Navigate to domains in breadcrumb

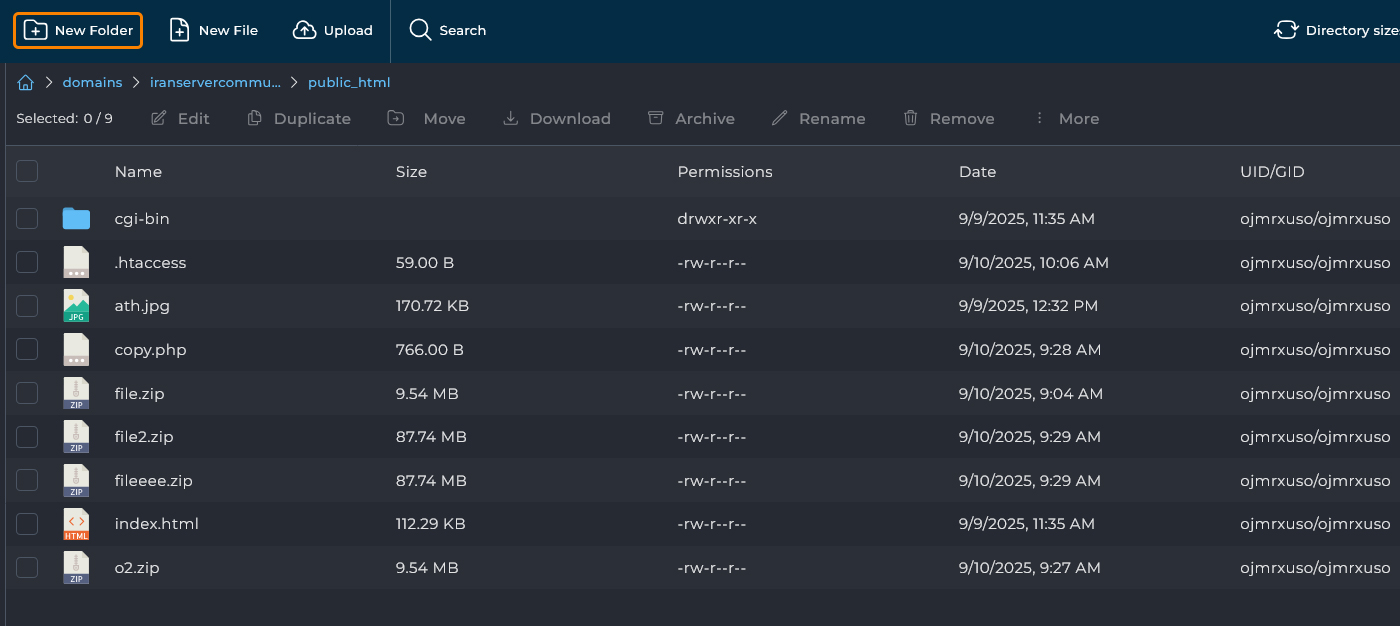pyautogui.click(x=92, y=83)
